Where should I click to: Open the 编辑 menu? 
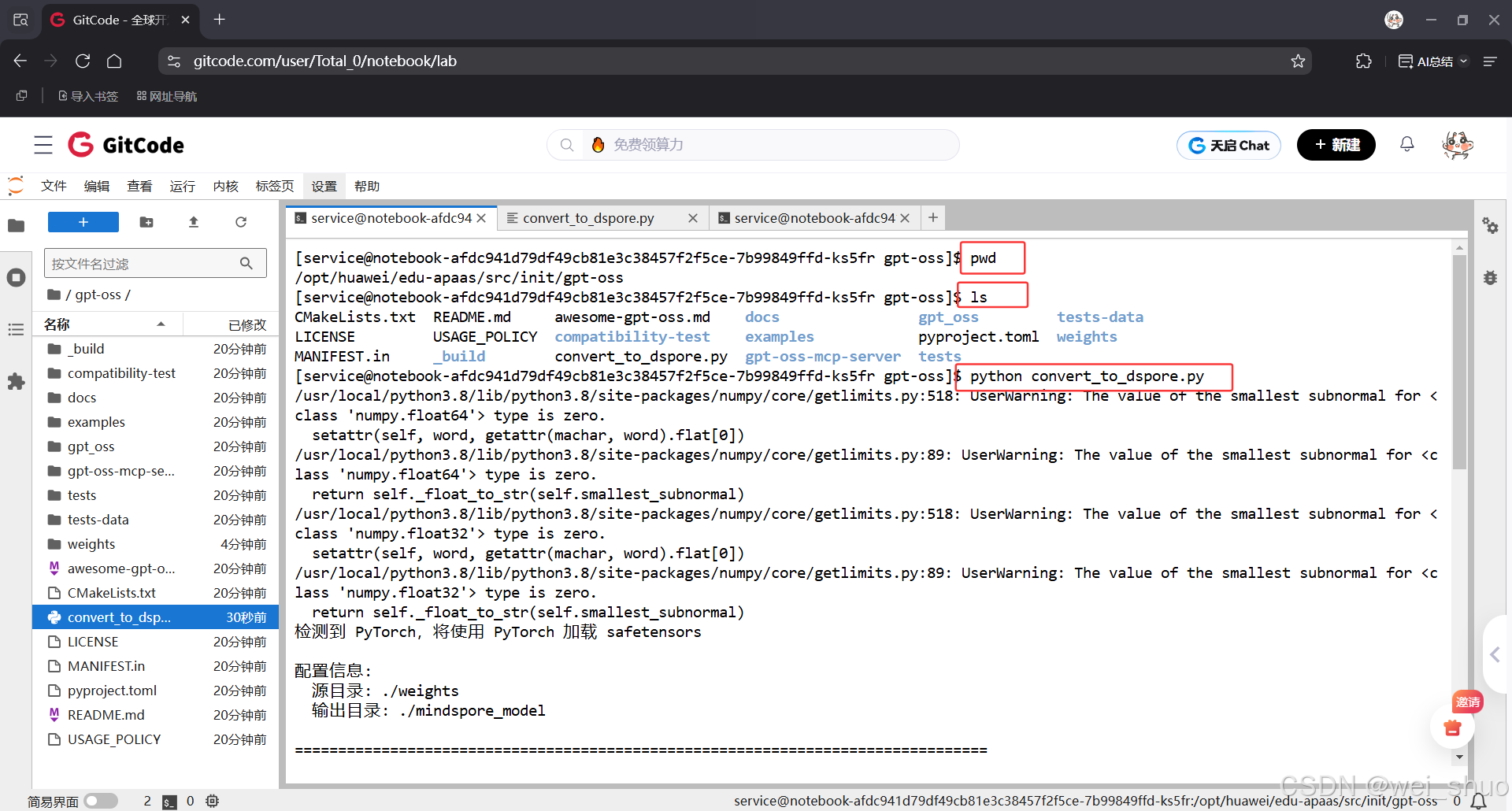[x=97, y=186]
